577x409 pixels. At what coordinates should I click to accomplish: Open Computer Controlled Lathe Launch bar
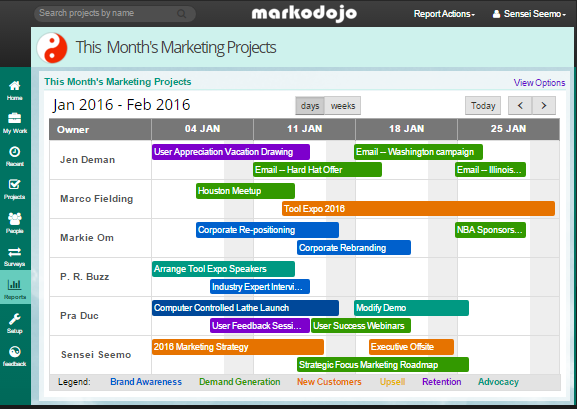pos(245,308)
